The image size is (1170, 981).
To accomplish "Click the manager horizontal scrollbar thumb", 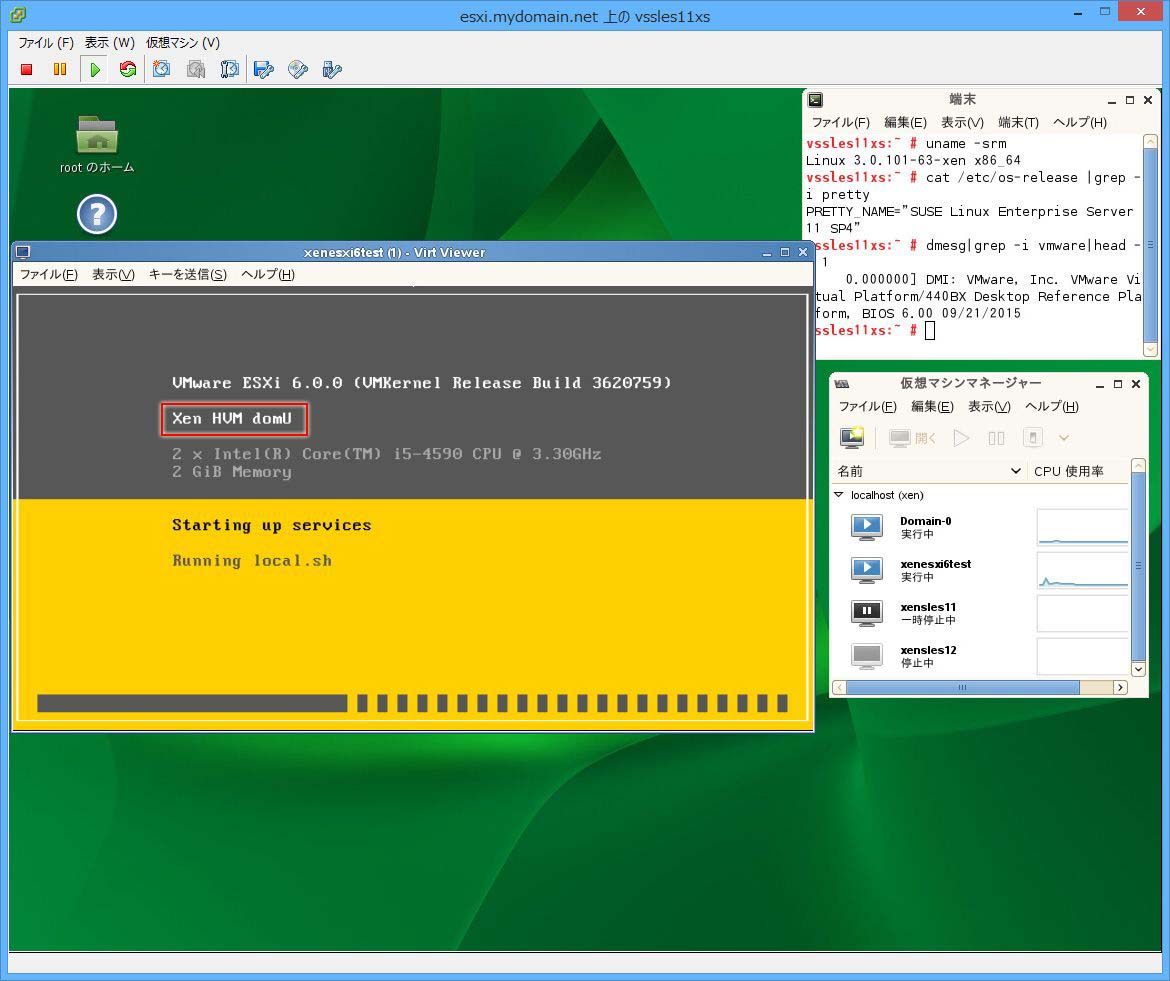I will click(963, 687).
